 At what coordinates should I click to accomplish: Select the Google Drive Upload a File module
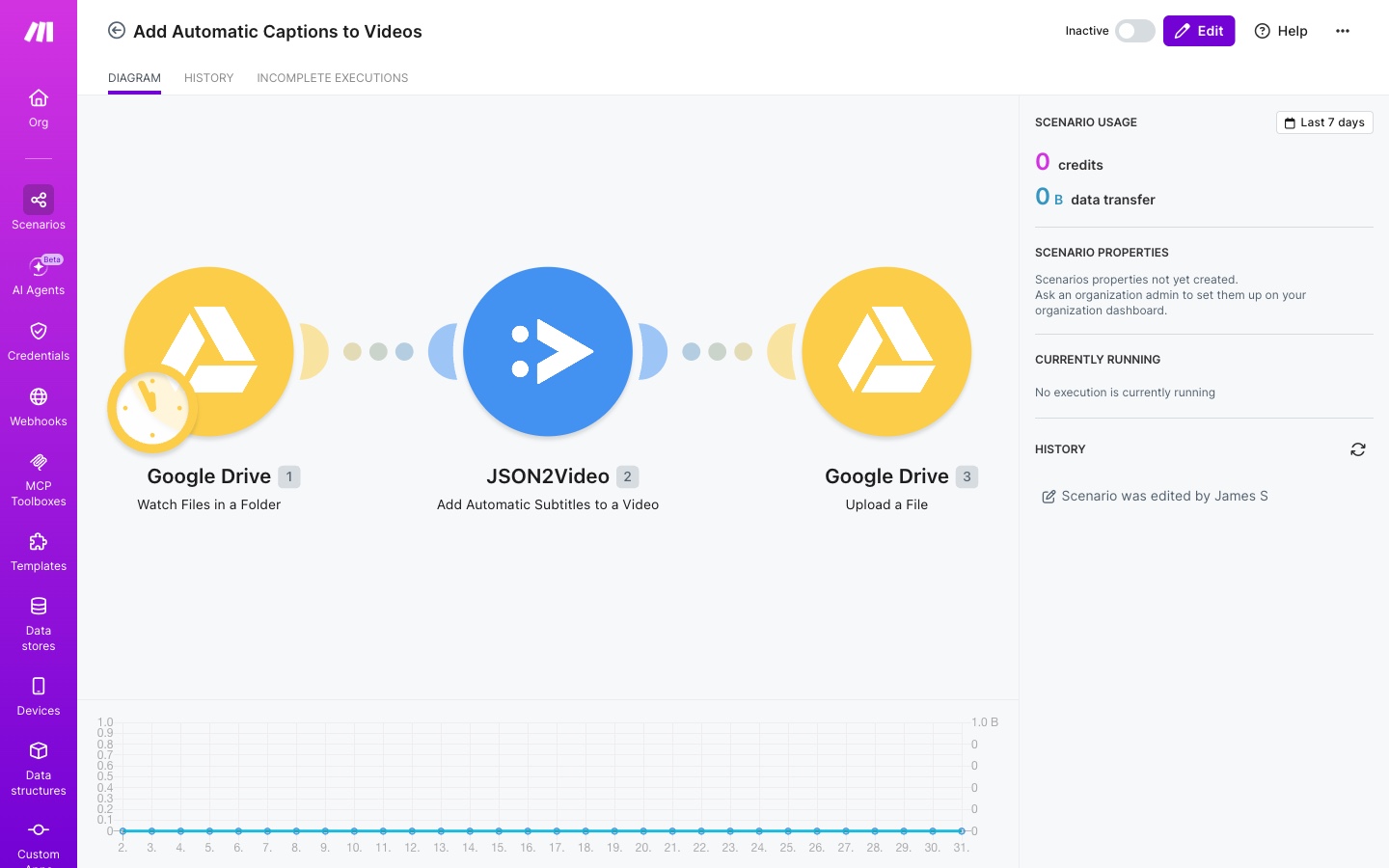tap(886, 352)
